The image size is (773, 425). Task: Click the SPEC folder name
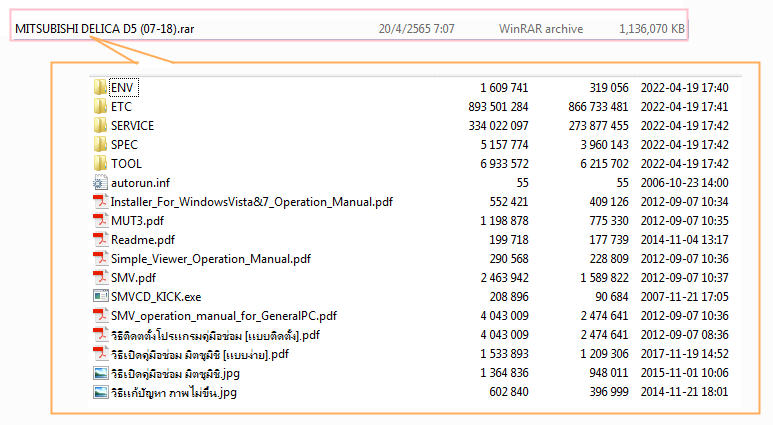(124, 144)
